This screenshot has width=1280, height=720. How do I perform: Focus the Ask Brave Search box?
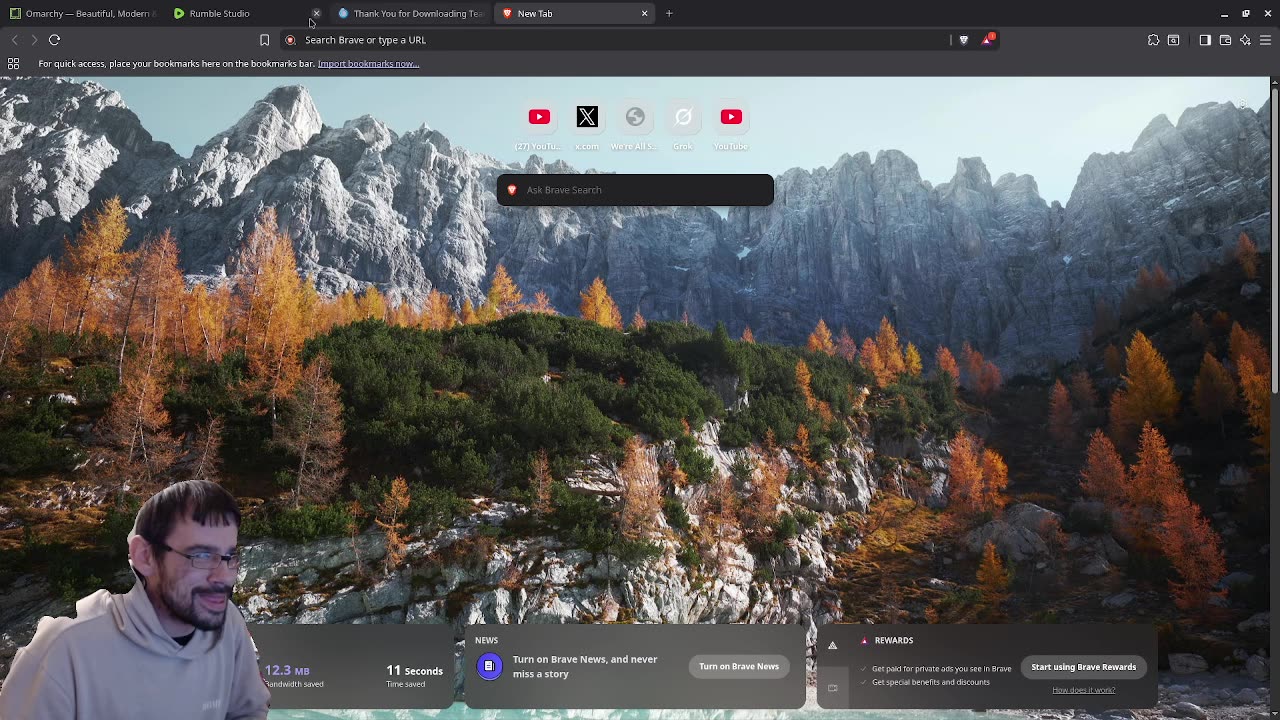point(635,190)
